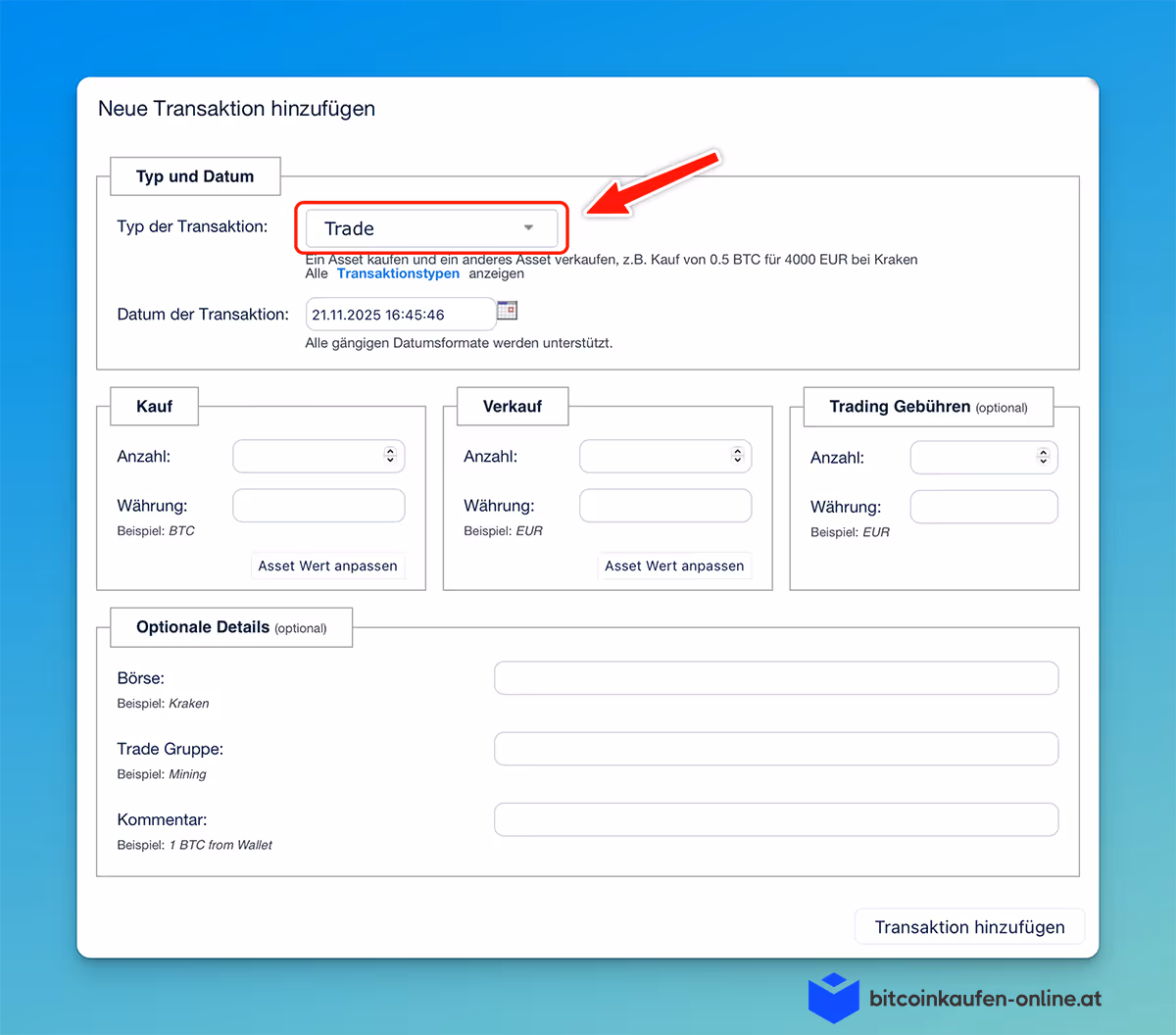
Task: Select the Typ und Datum section tab
Action: point(195,175)
